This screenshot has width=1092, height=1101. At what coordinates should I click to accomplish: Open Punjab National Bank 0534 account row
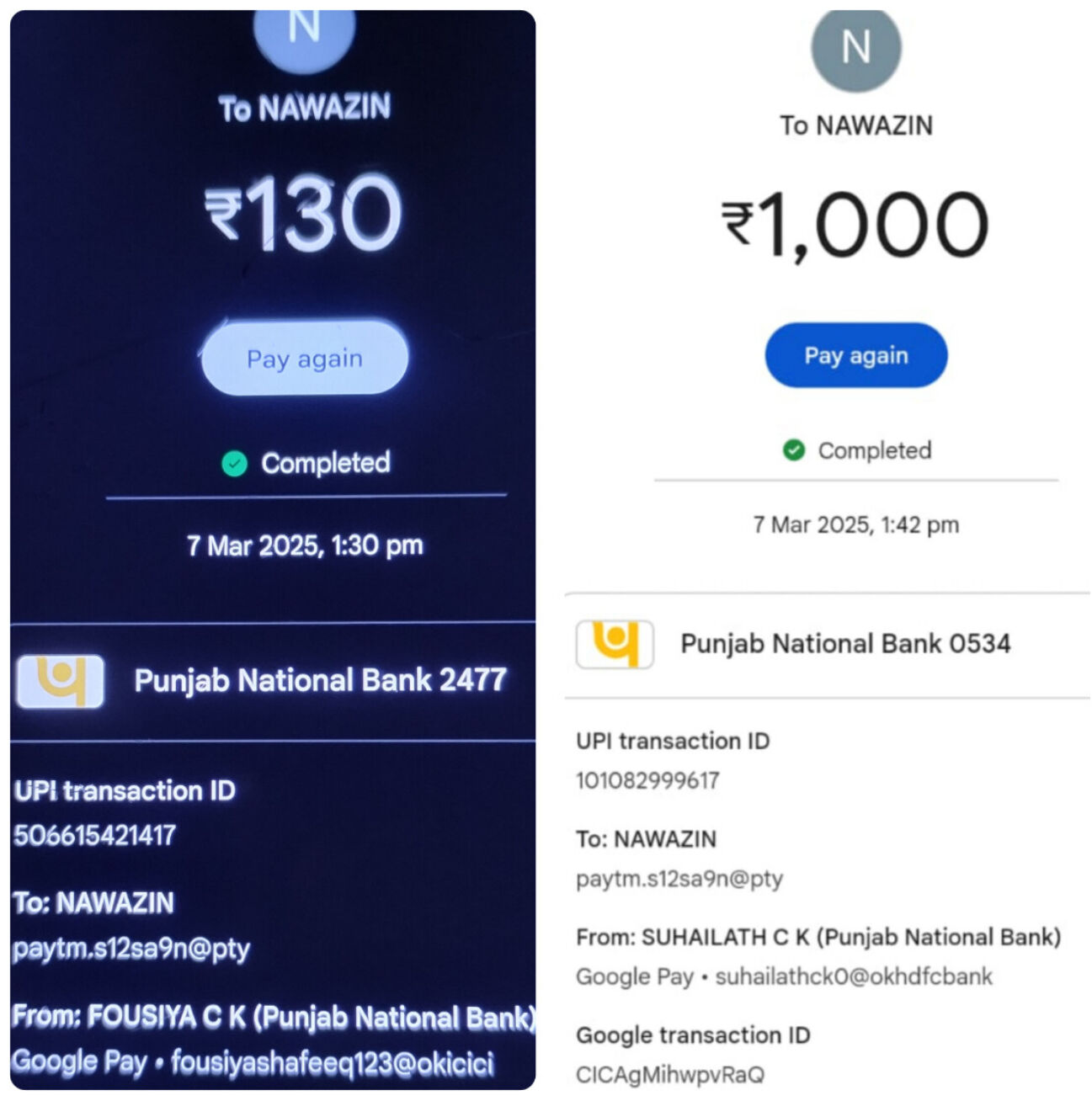coord(827,645)
